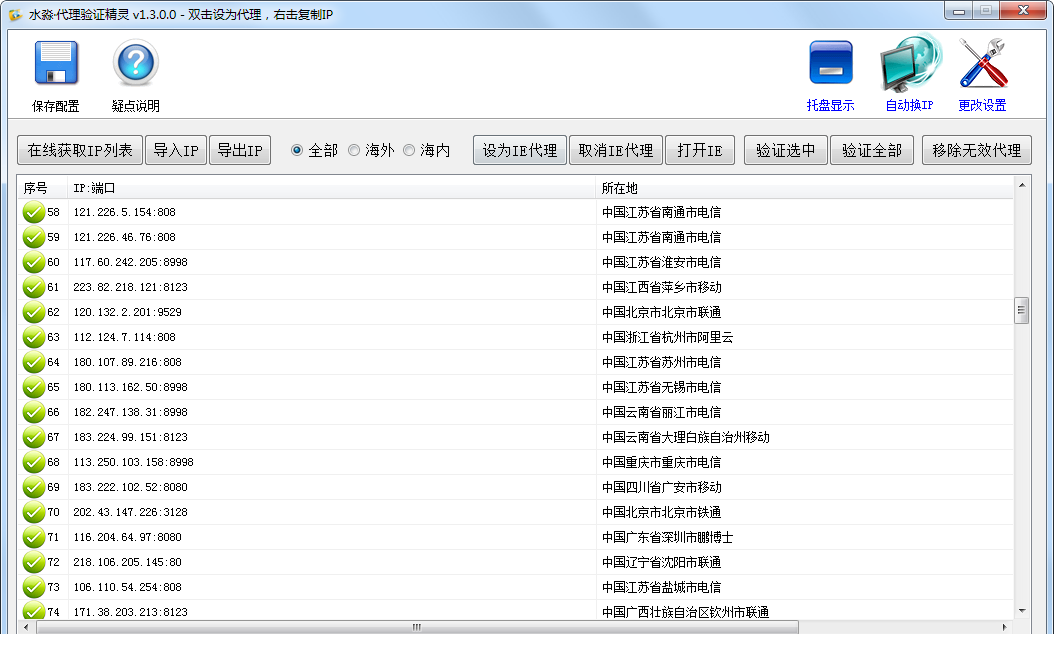Click the vertical scrollbar down arrow
The width and height of the screenshot is (1054, 657).
pos(1022,610)
